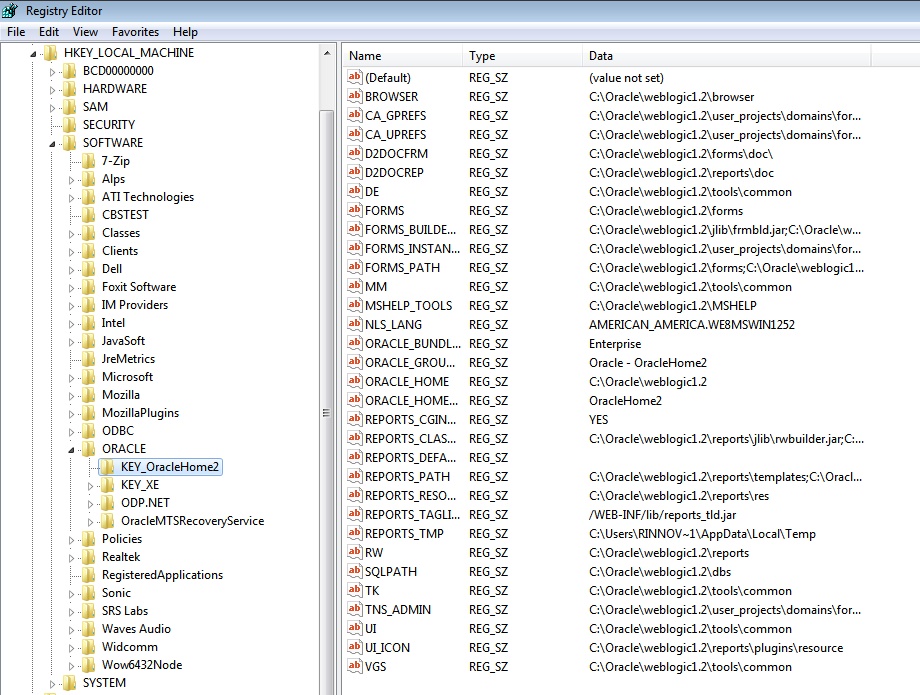The height and width of the screenshot is (695, 920).
Task: Select the KEY_OracleHome2 folder icon
Action: point(107,467)
